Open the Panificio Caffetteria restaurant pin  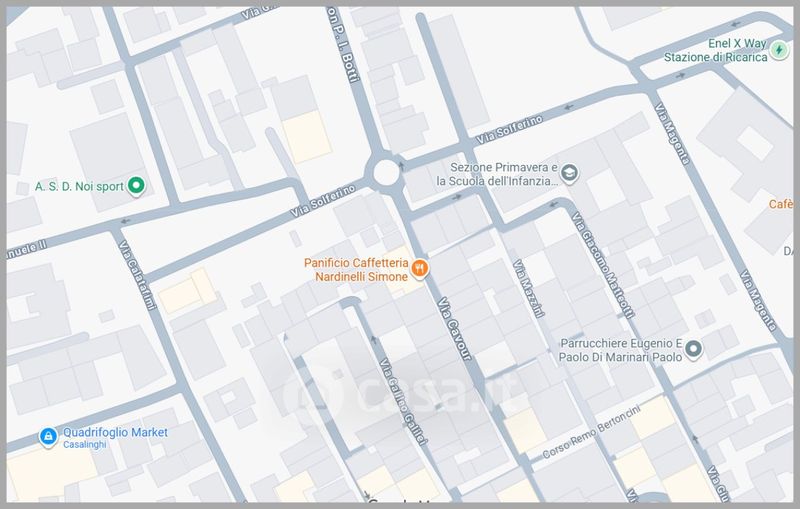[x=421, y=268]
